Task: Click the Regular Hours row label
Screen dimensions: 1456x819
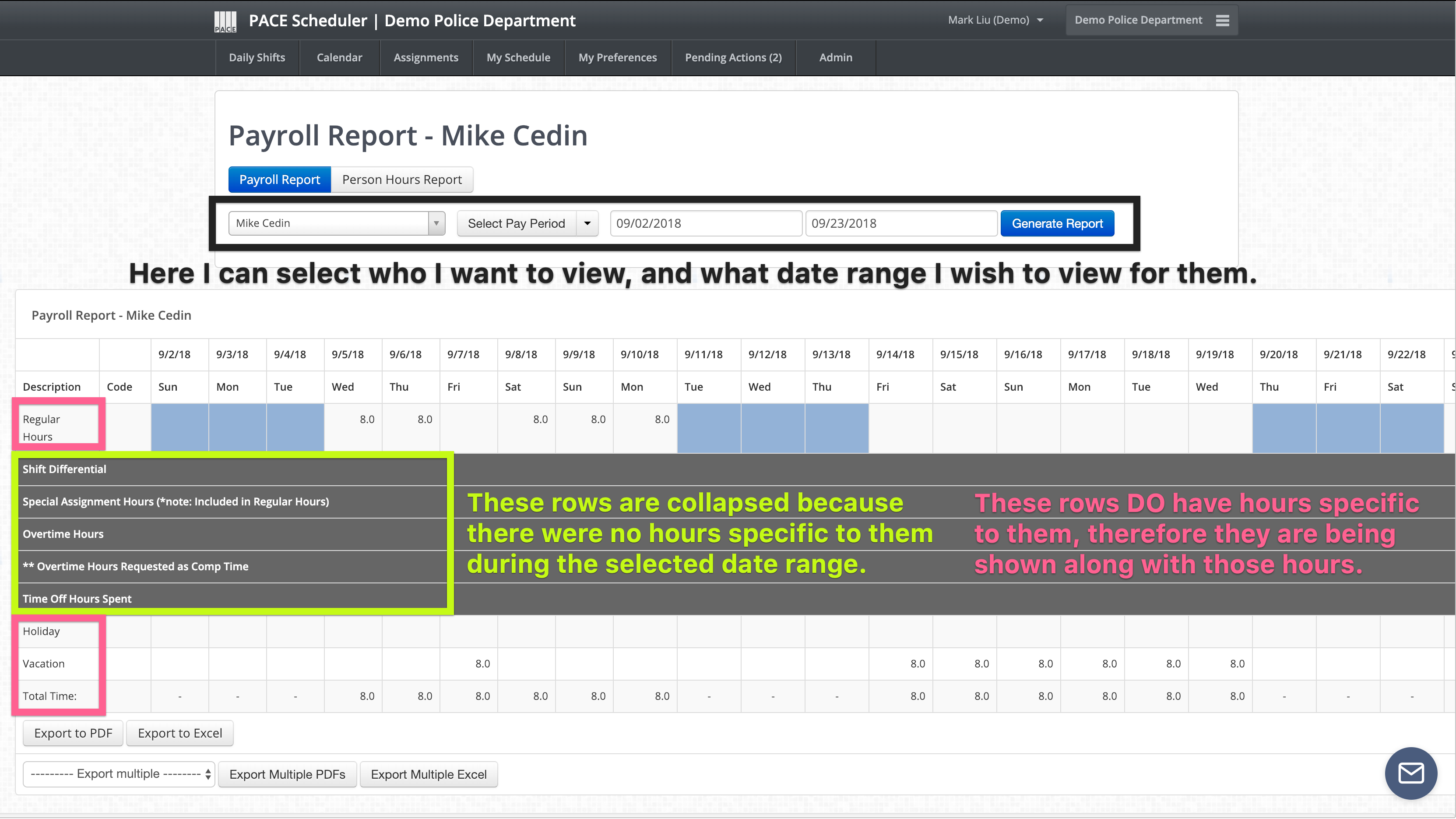Action: coord(41,427)
